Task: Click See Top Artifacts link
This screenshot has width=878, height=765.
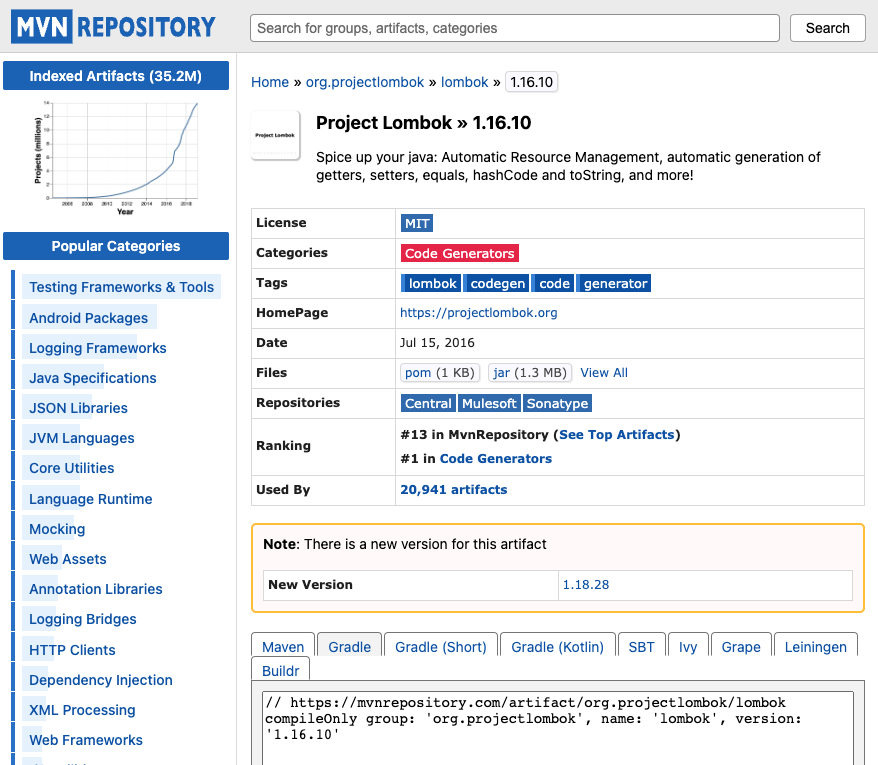Action: coord(617,435)
